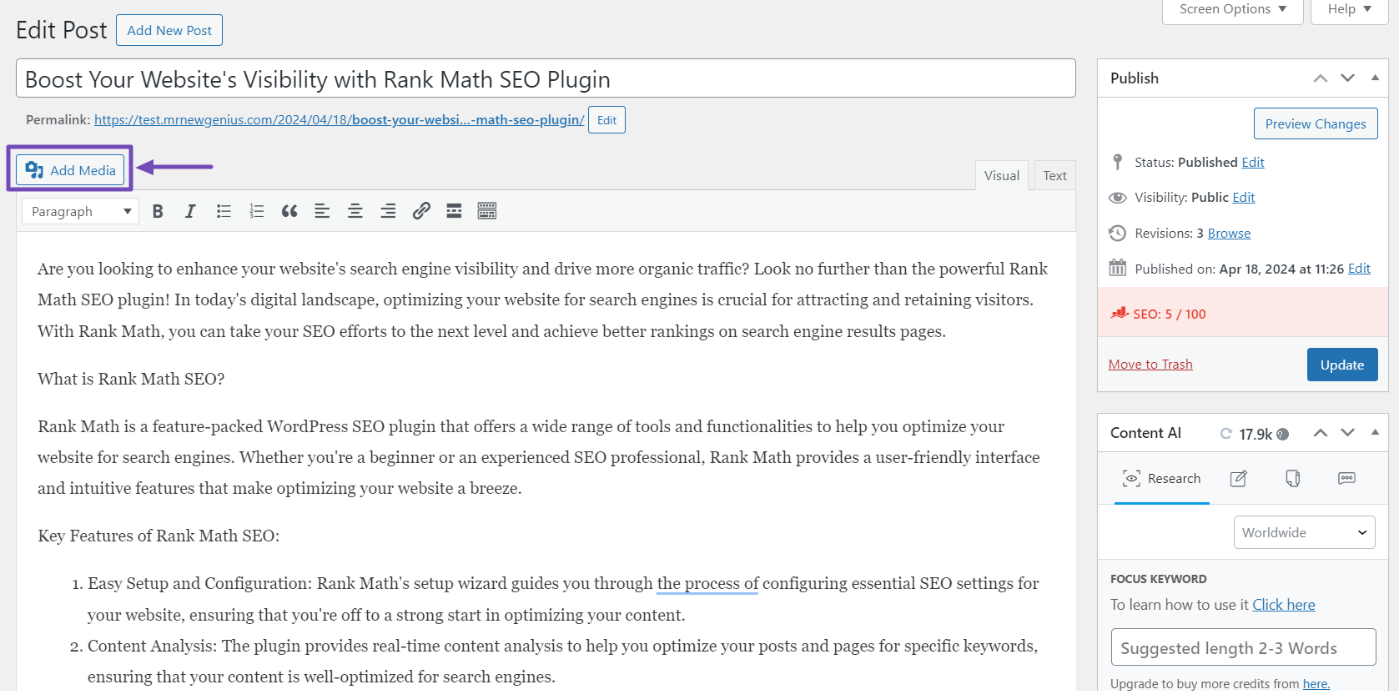Open the Paragraph format dropdown

(81, 211)
